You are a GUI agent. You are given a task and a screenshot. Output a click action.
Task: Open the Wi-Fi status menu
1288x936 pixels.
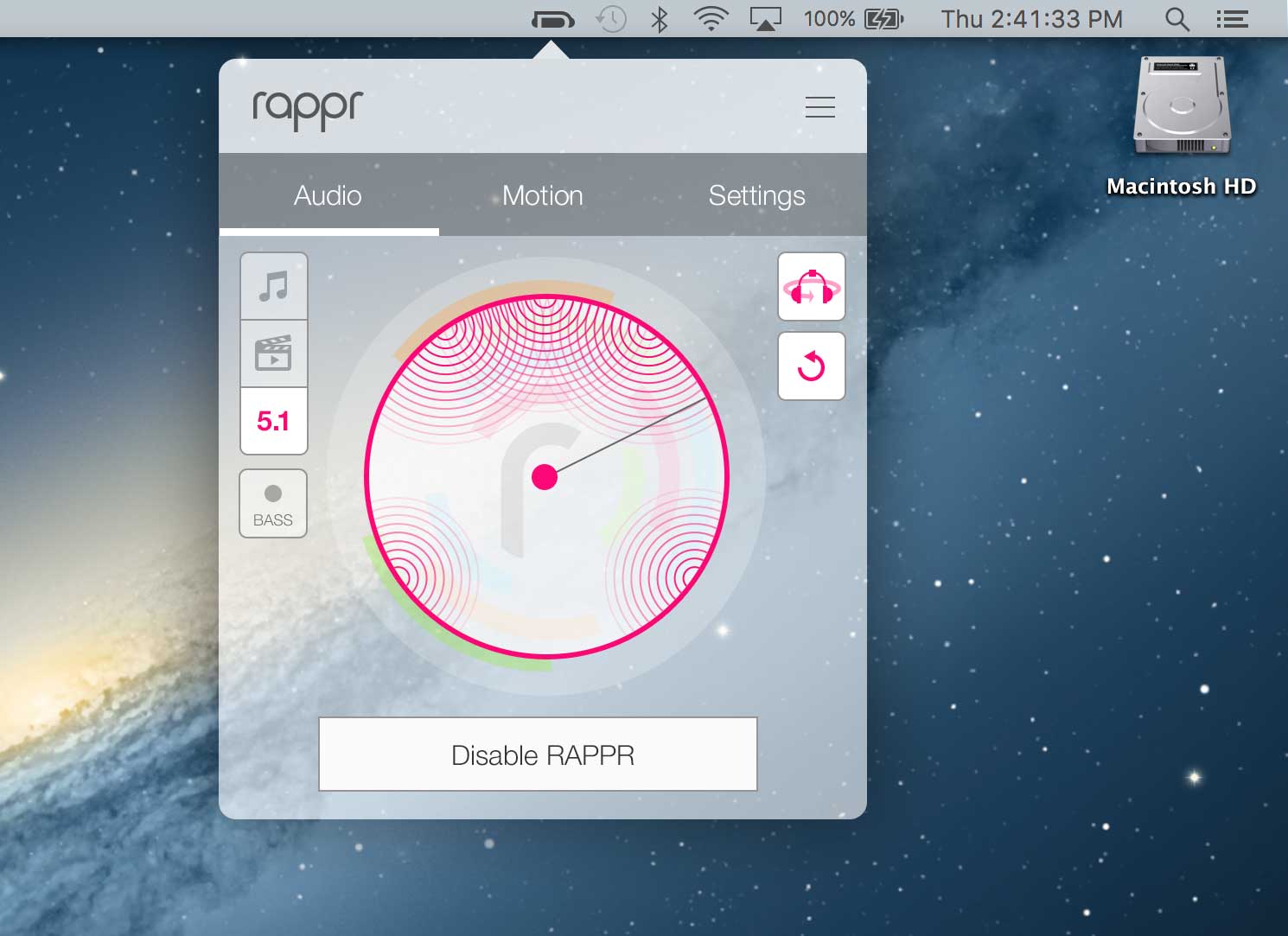coord(711,19)
